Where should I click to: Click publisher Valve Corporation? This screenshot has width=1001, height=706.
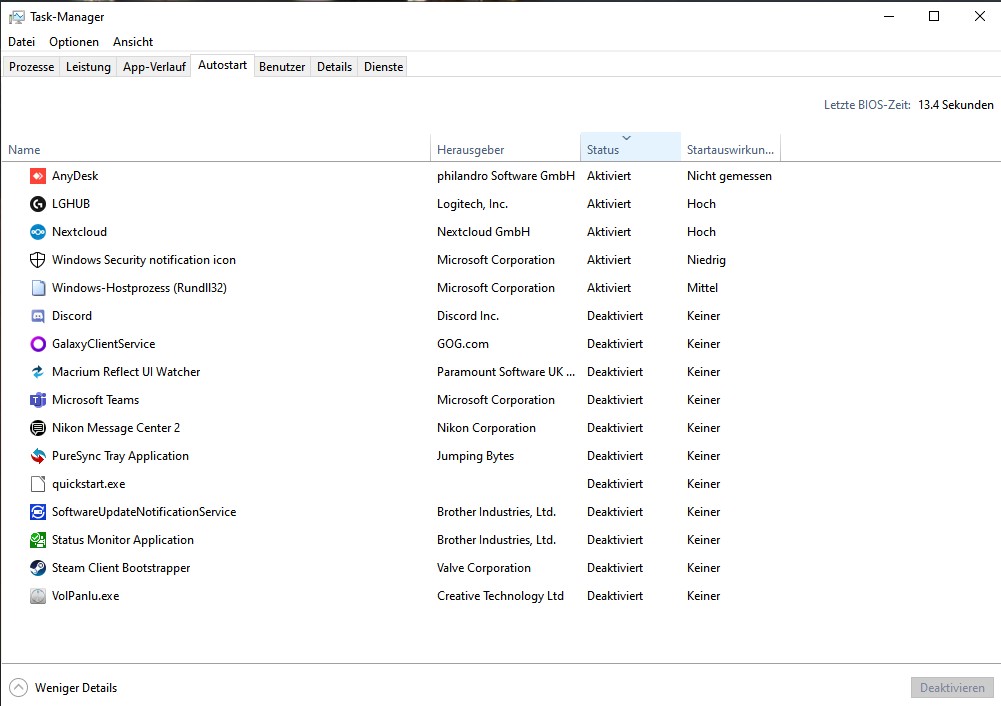483,567
